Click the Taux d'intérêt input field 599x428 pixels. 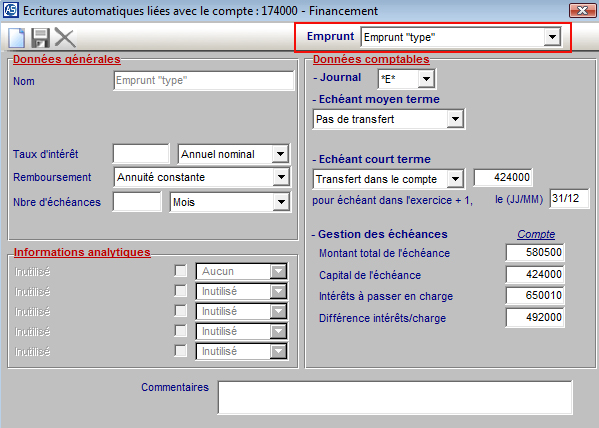pos(141,154)
